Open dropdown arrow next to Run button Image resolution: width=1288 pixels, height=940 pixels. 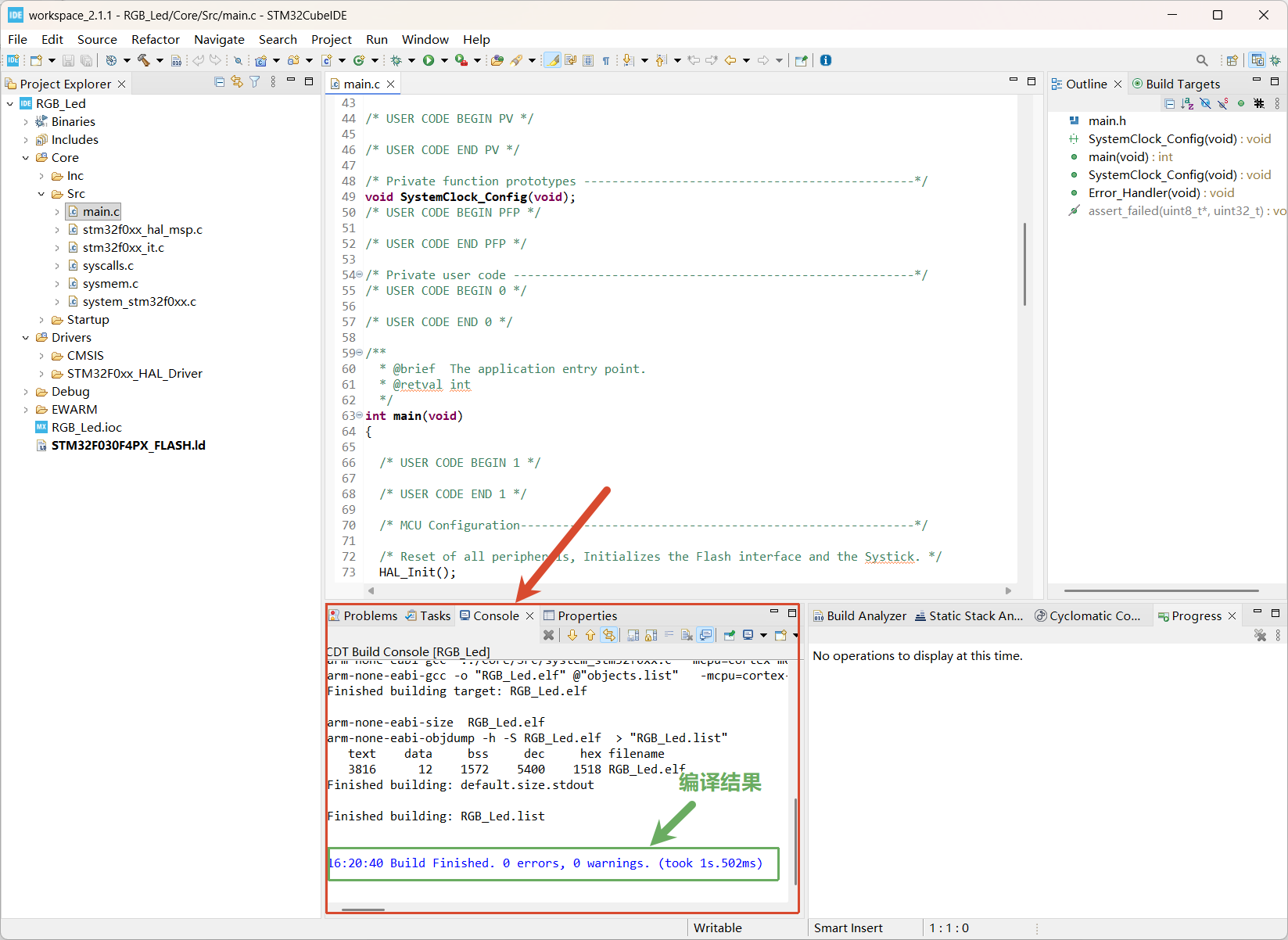444,60
